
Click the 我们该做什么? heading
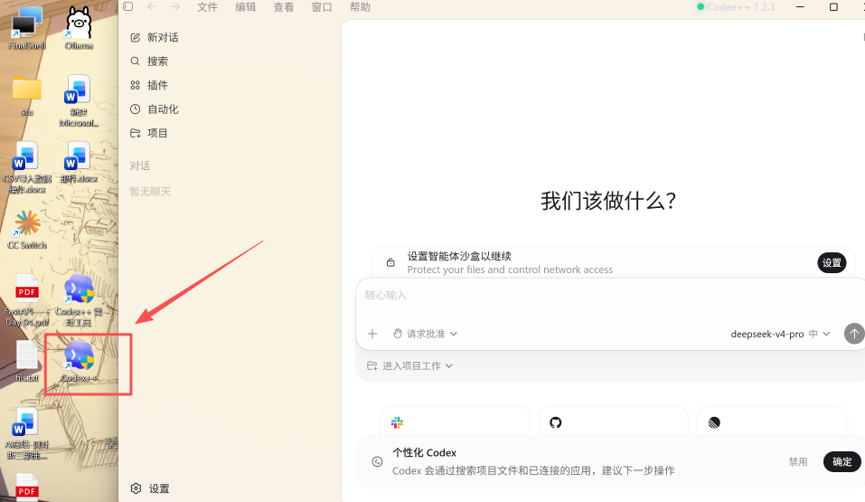(608, 201)
